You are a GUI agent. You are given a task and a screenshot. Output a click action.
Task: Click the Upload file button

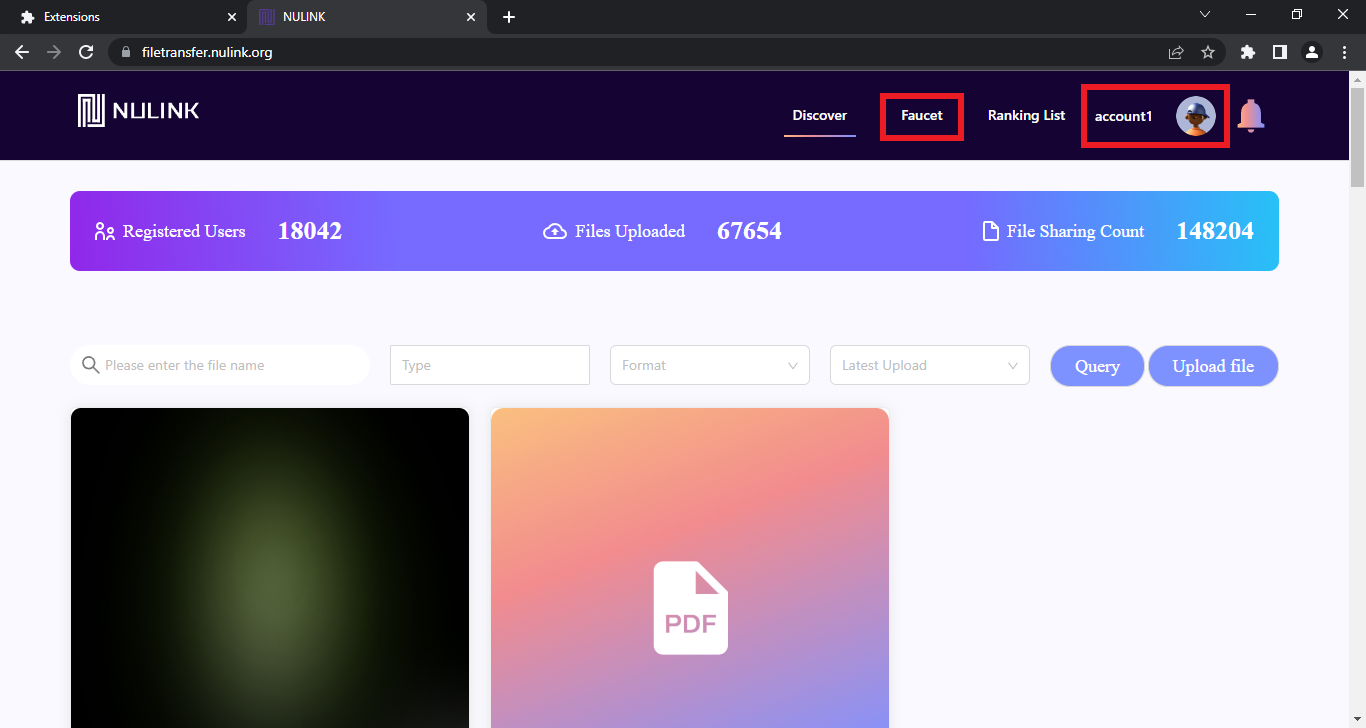tap(1212, 366)
